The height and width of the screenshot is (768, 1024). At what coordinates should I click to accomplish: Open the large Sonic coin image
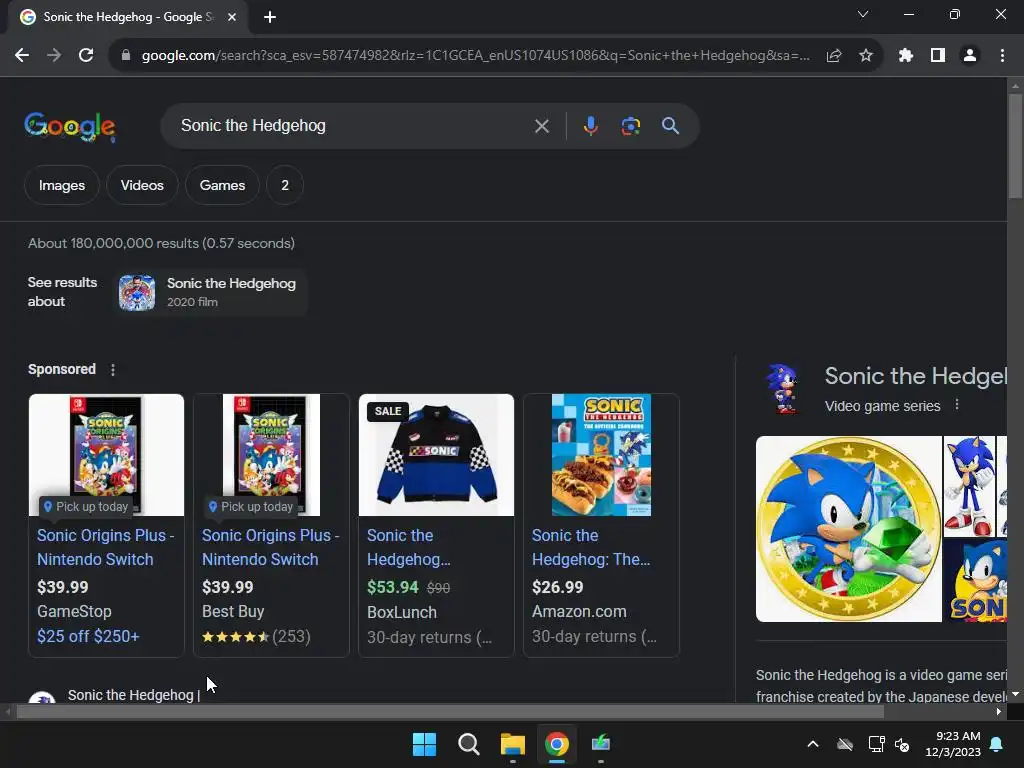pos(848,529)
